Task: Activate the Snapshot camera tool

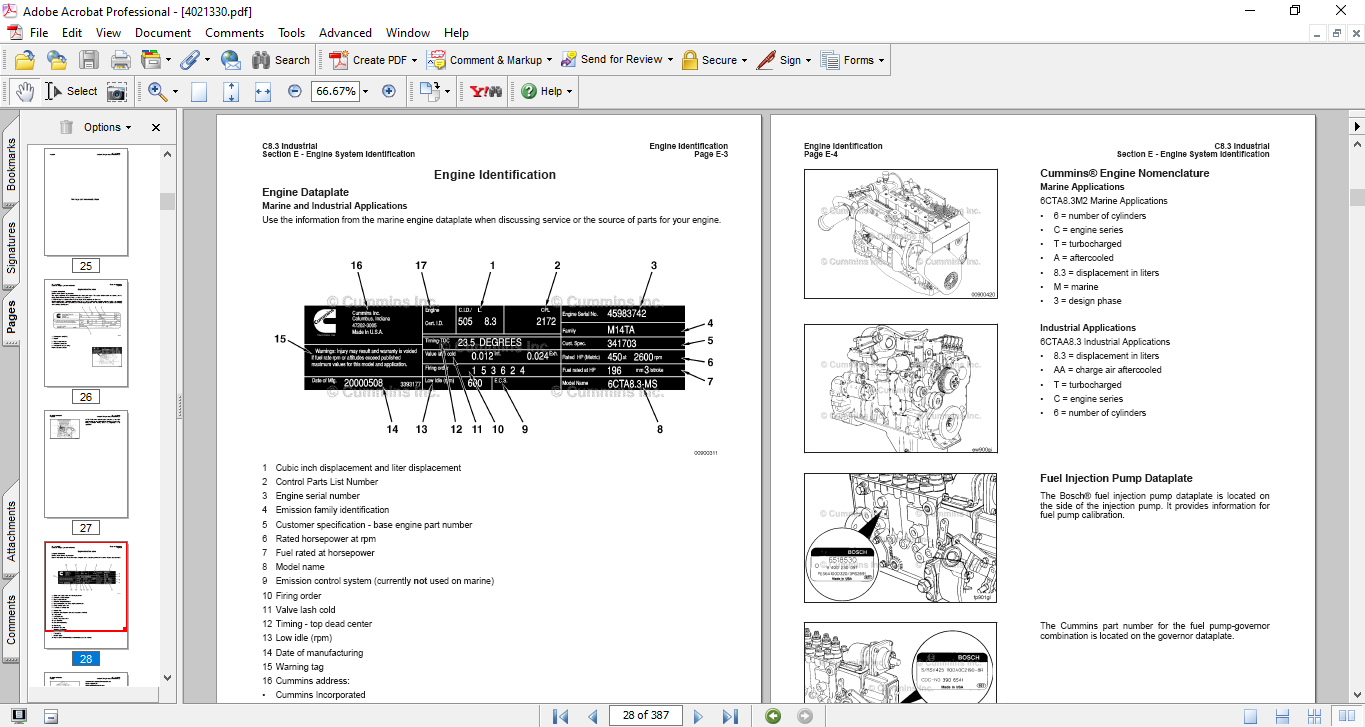Action: click(x=117, y=91)
